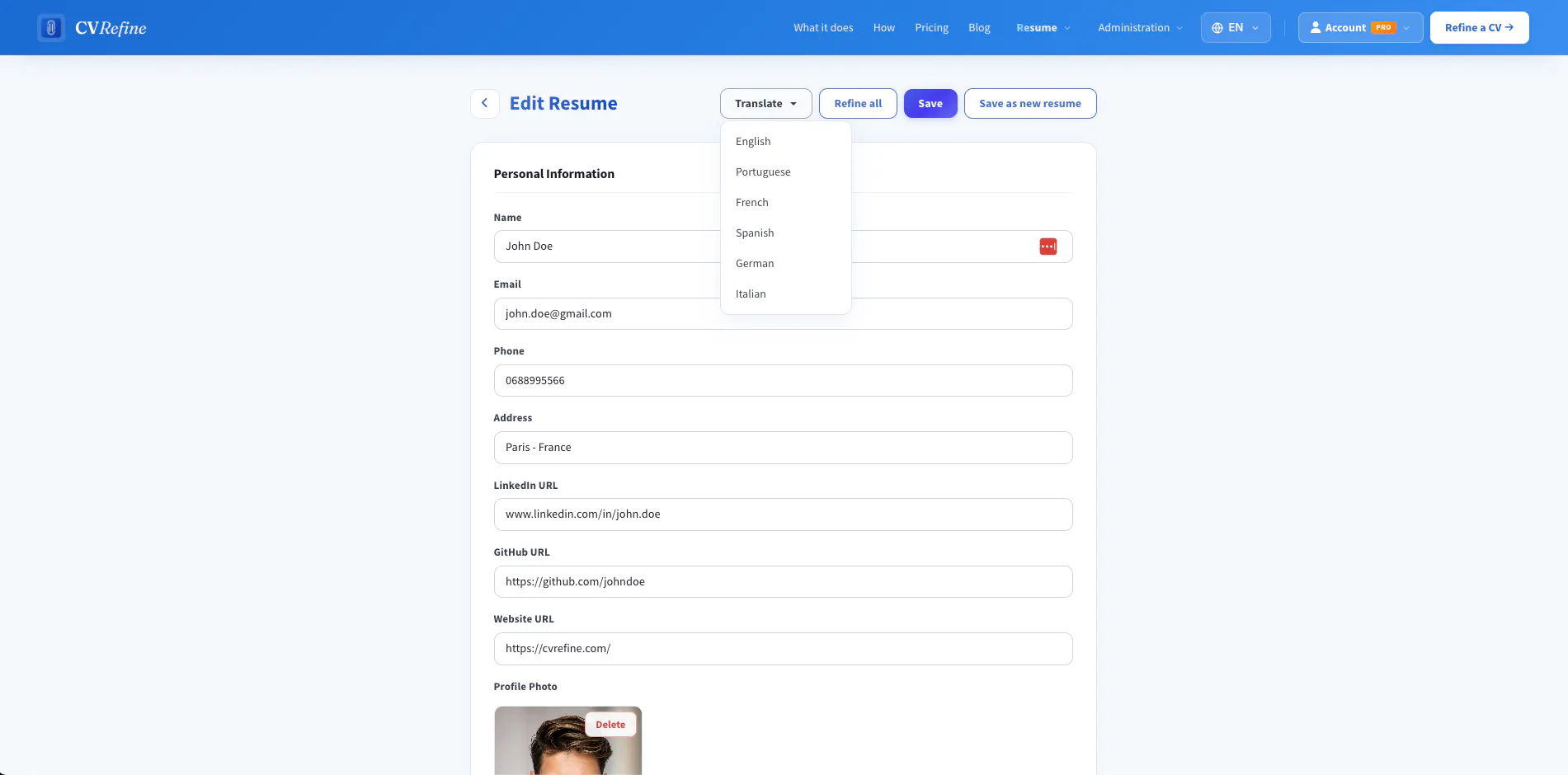Focus the Name field containing John Doe

(784, 247)
